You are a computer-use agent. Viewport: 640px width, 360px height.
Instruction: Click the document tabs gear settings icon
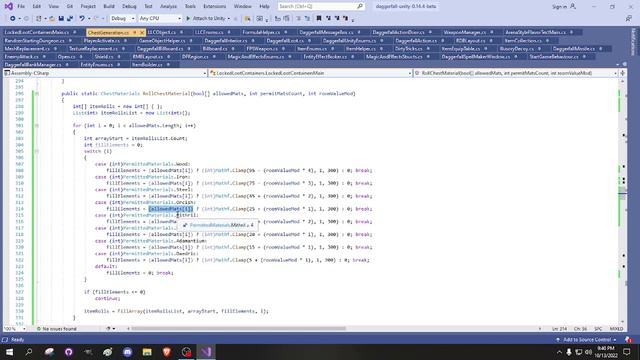(624, 64)
